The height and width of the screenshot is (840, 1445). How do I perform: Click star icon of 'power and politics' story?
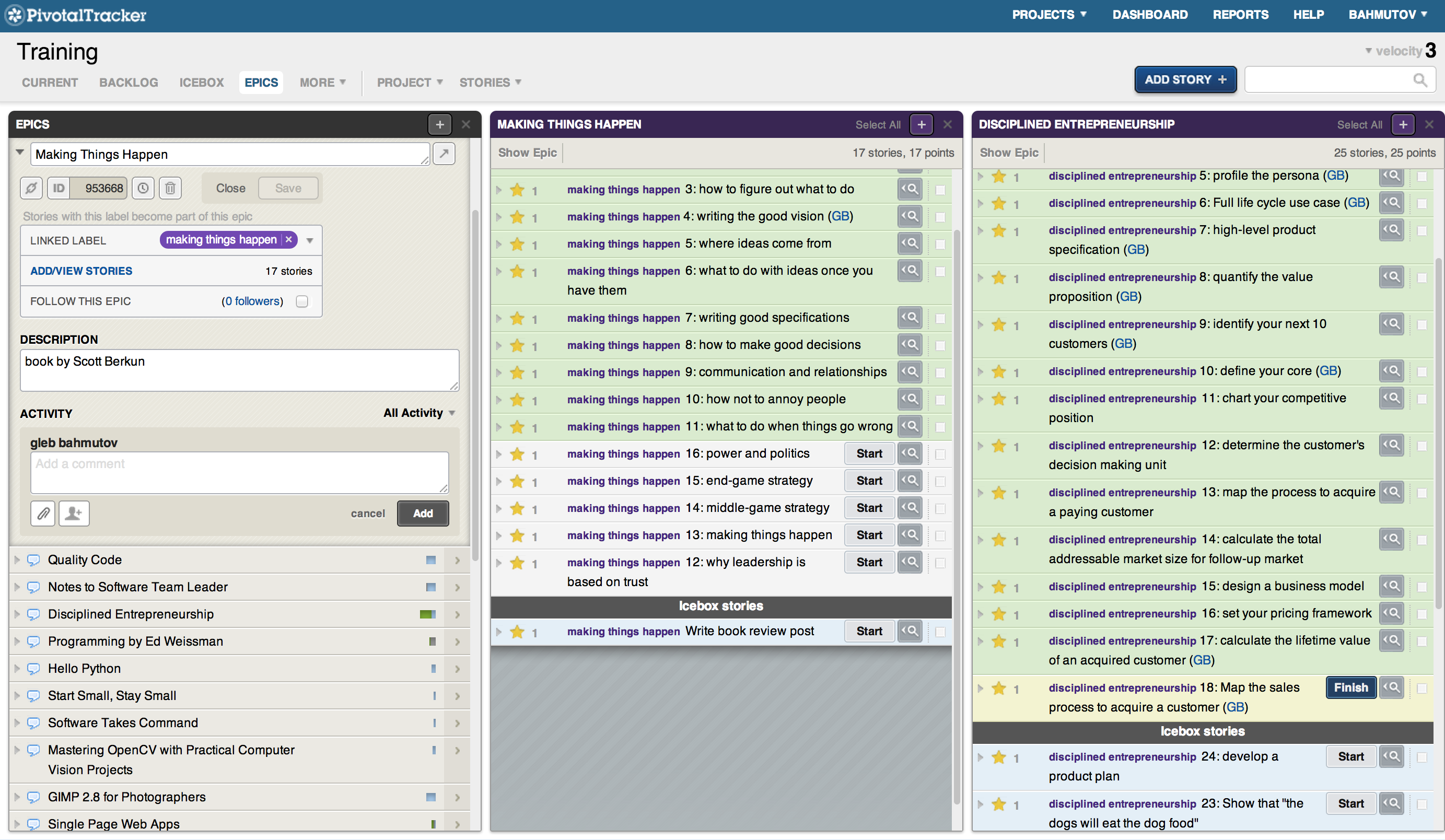[x=517, y=454]
